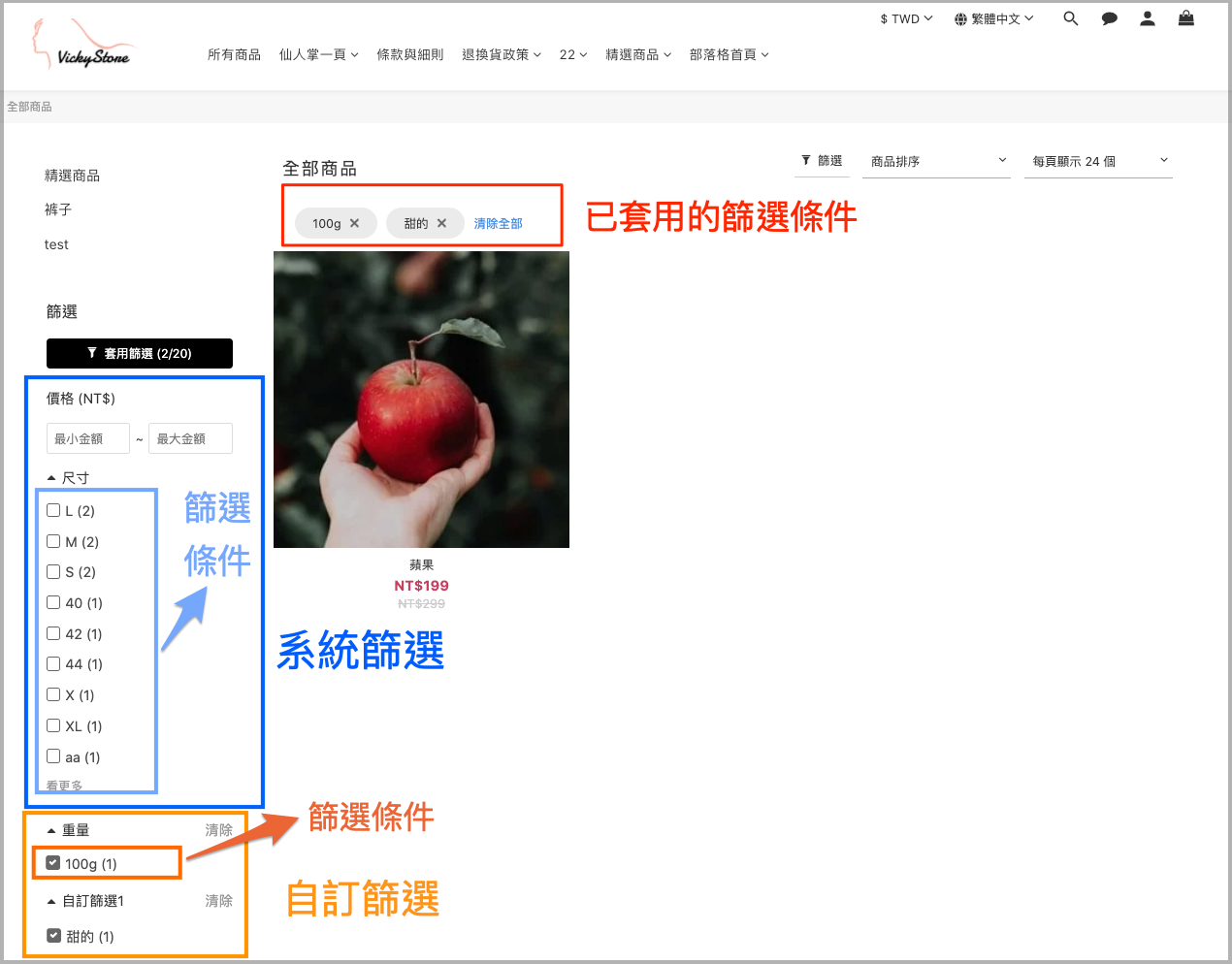1232x964 pixels.
Task: Click 清除全部 to clear all filters
Action: click(499, 223)
